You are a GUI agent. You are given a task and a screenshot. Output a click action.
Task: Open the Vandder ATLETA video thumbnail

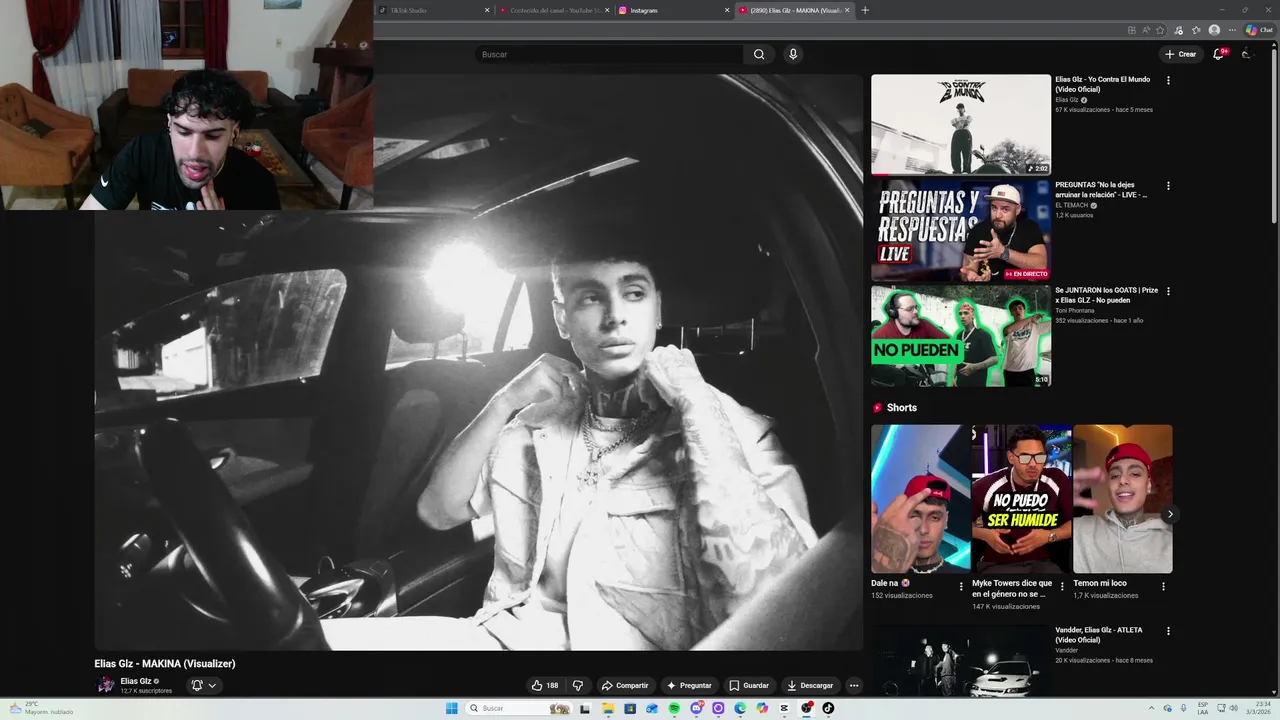click(x=961, y=661)
